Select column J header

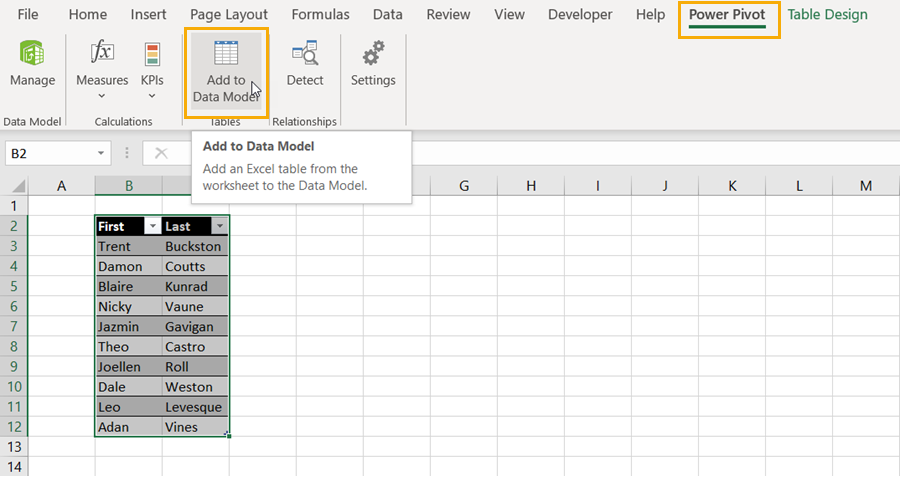[665, 186]
